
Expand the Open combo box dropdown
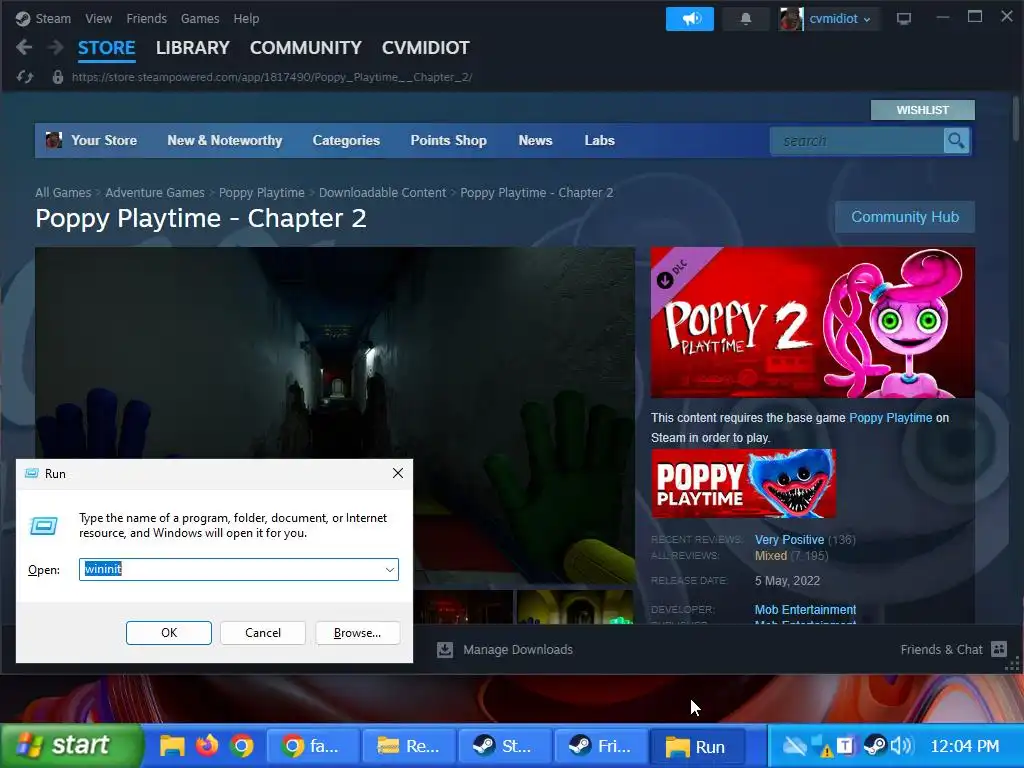pos(390,569)
